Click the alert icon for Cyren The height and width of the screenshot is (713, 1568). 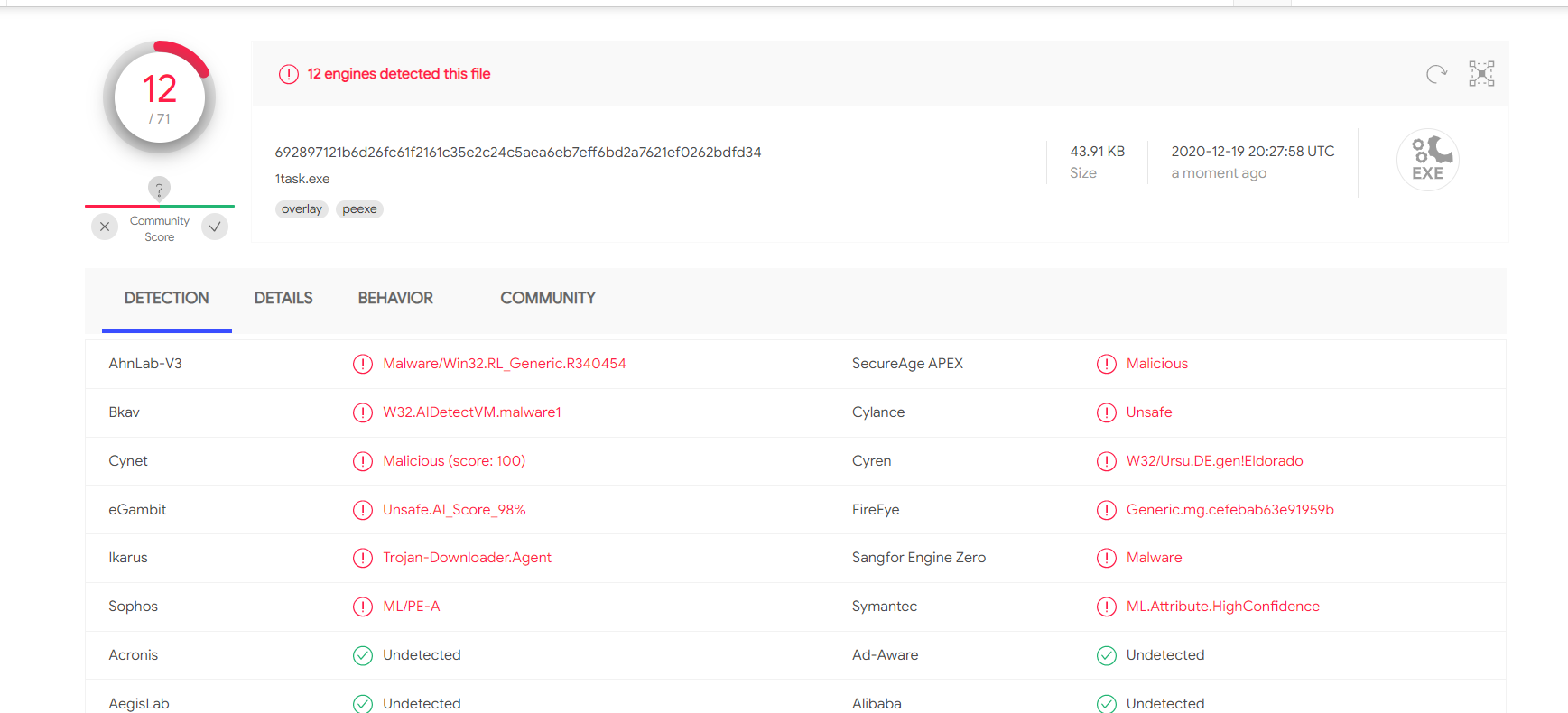[1107, 461]
